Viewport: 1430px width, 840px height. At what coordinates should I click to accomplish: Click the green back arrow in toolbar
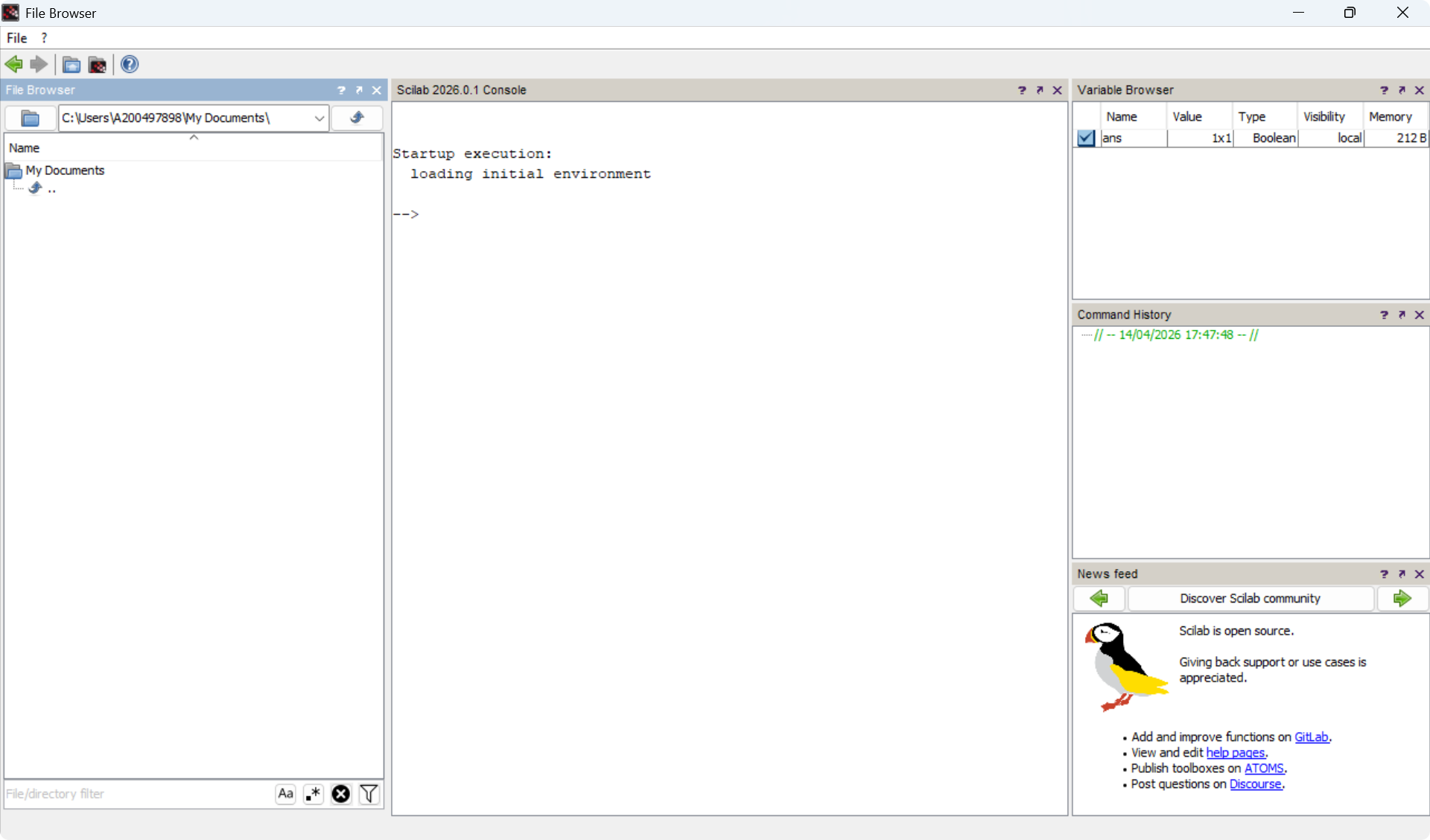13,64
